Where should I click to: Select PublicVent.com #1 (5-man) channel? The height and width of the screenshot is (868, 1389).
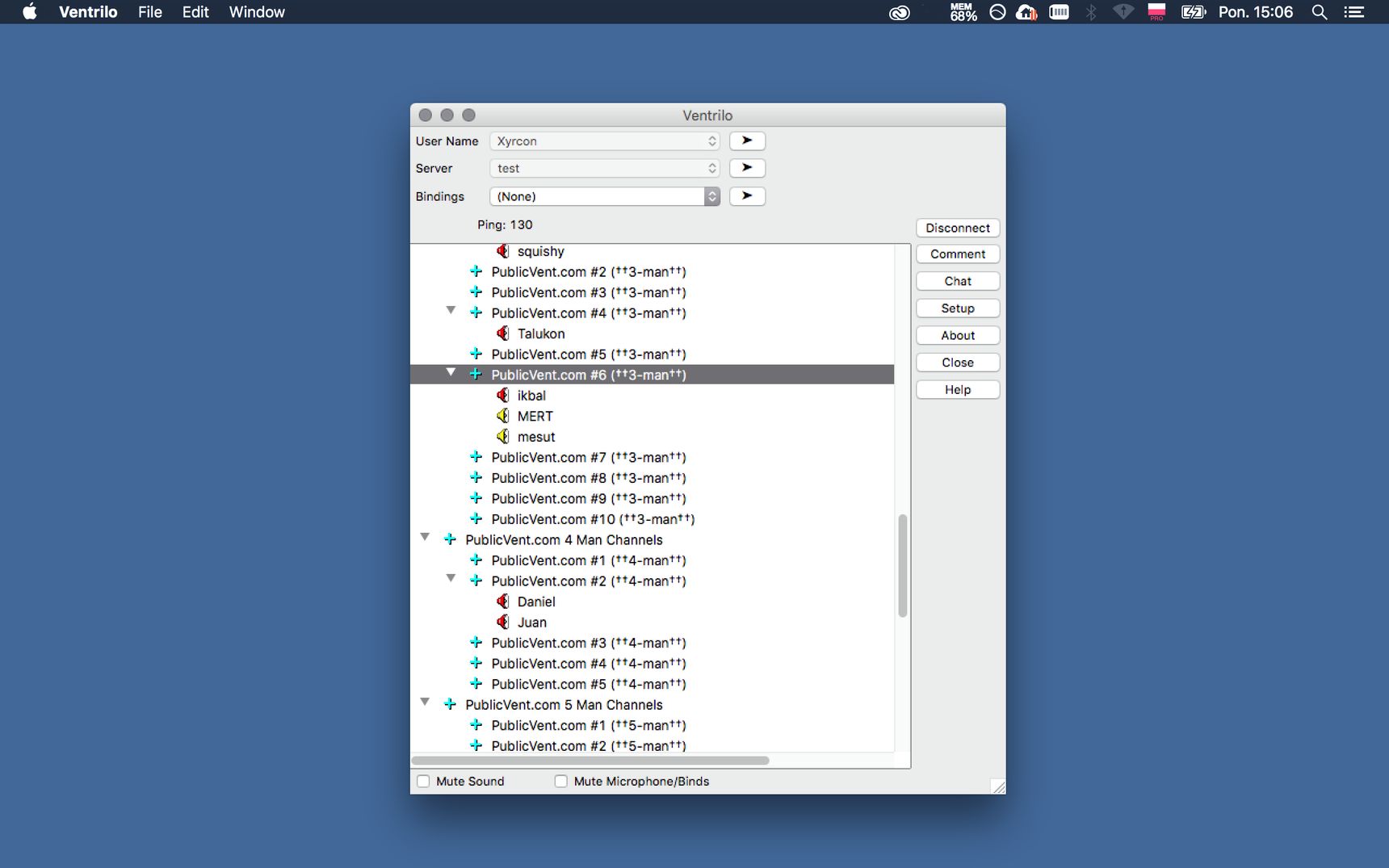pyautogui.click(x=589, y=725)
